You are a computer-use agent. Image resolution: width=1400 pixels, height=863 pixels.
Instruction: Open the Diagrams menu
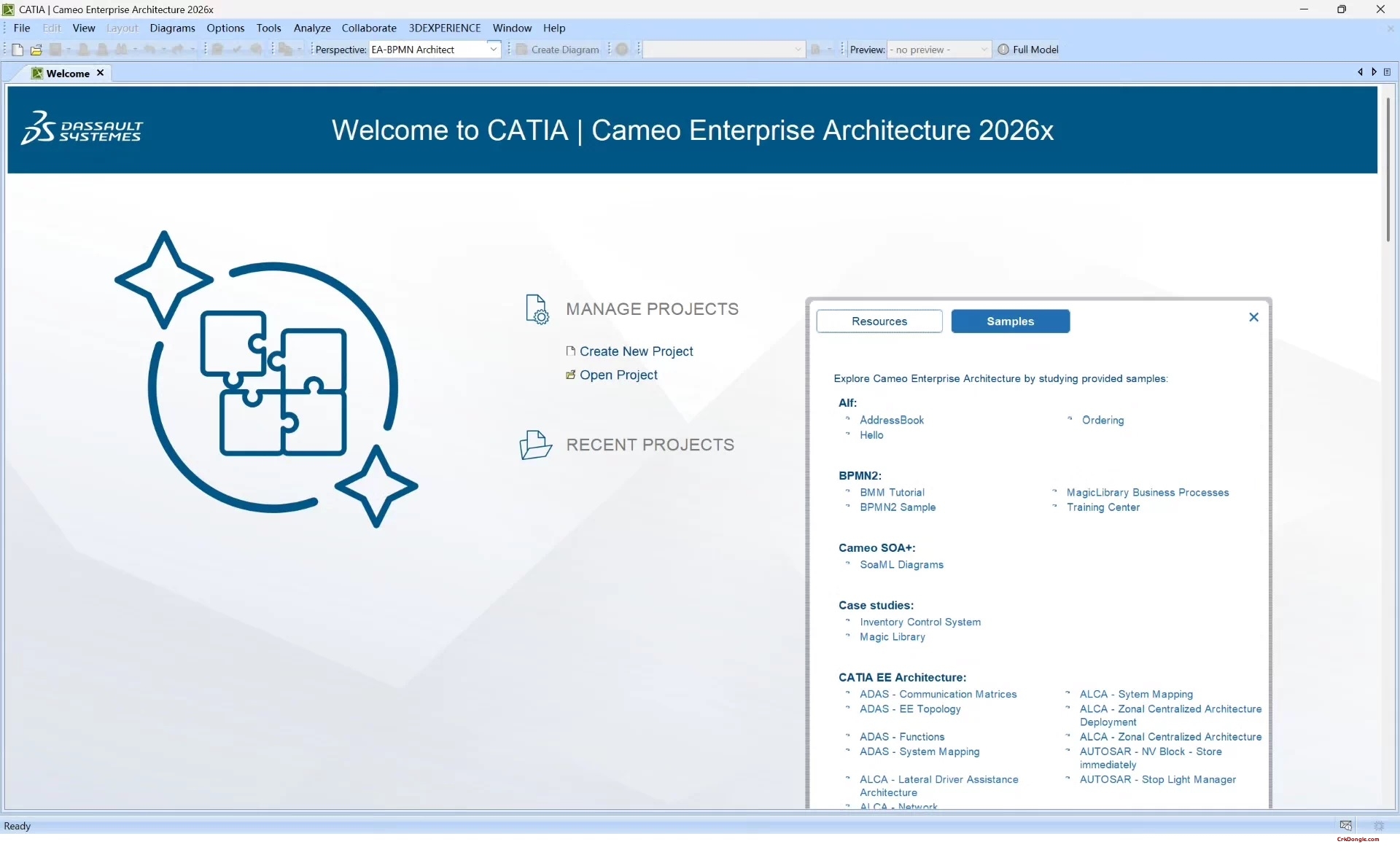pos(172,28)
